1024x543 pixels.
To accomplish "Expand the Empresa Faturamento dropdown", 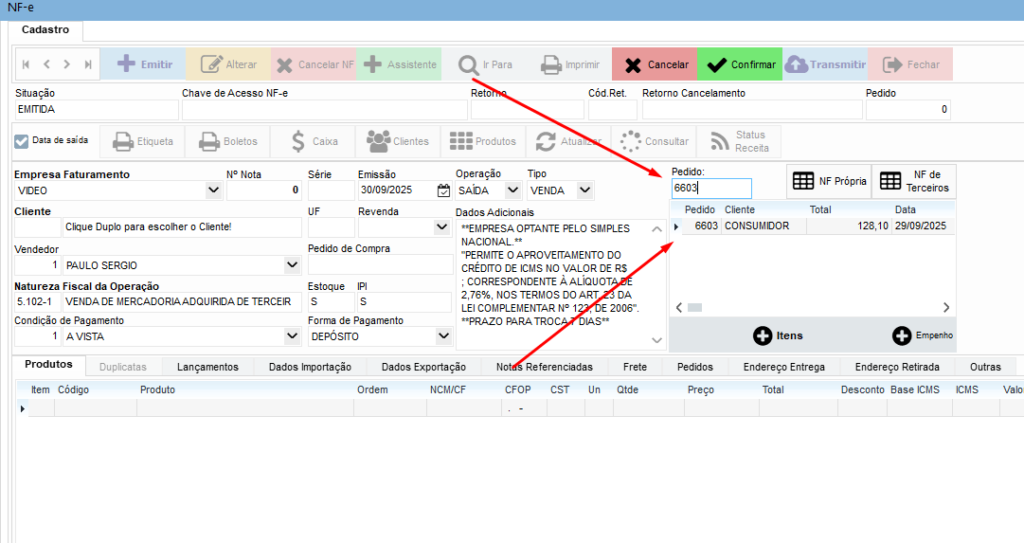I will pyautogui.click(x=213, y=190).
